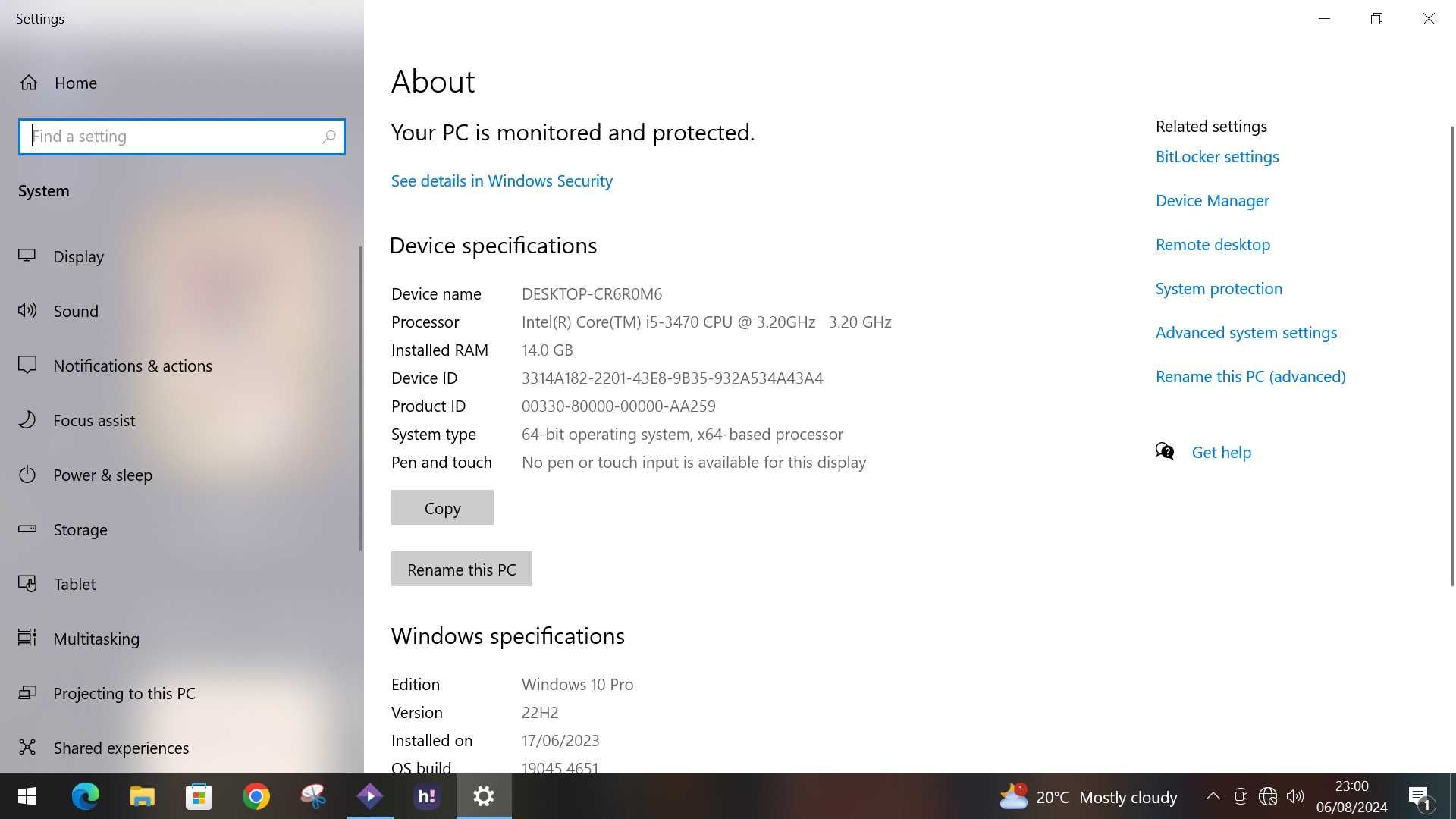Open Device Manager link
Screen dimensions: 1456x819
pyautogui.click(x=1213, y=200)
